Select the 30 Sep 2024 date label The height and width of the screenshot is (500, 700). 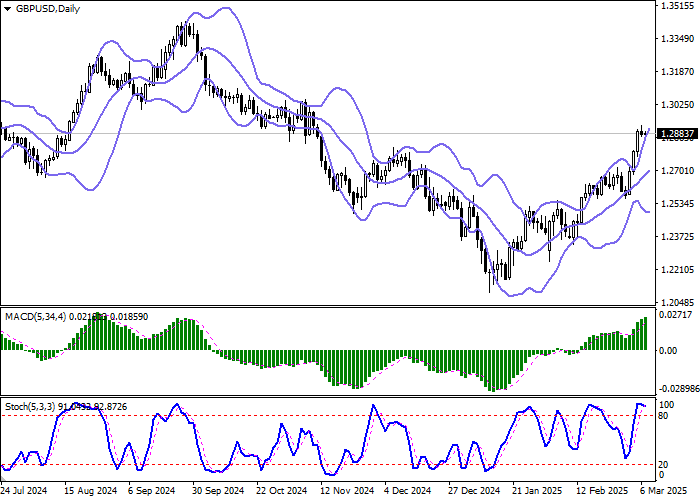(x=220, y=492)
